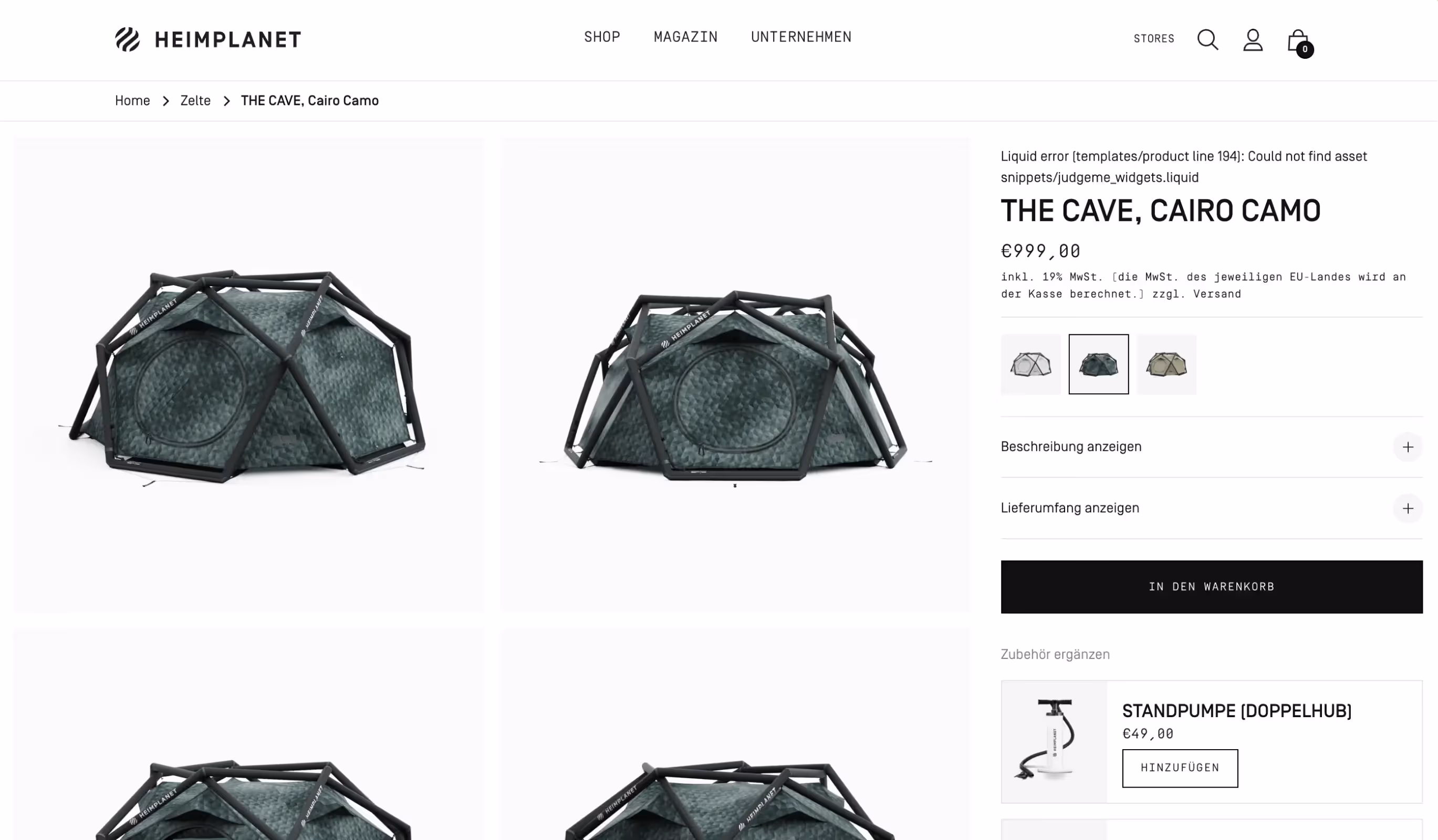The height and width of the screenshot is (840, 1438).
Task: Click the Heimplanet logo
Action: (x=207, y=39)
